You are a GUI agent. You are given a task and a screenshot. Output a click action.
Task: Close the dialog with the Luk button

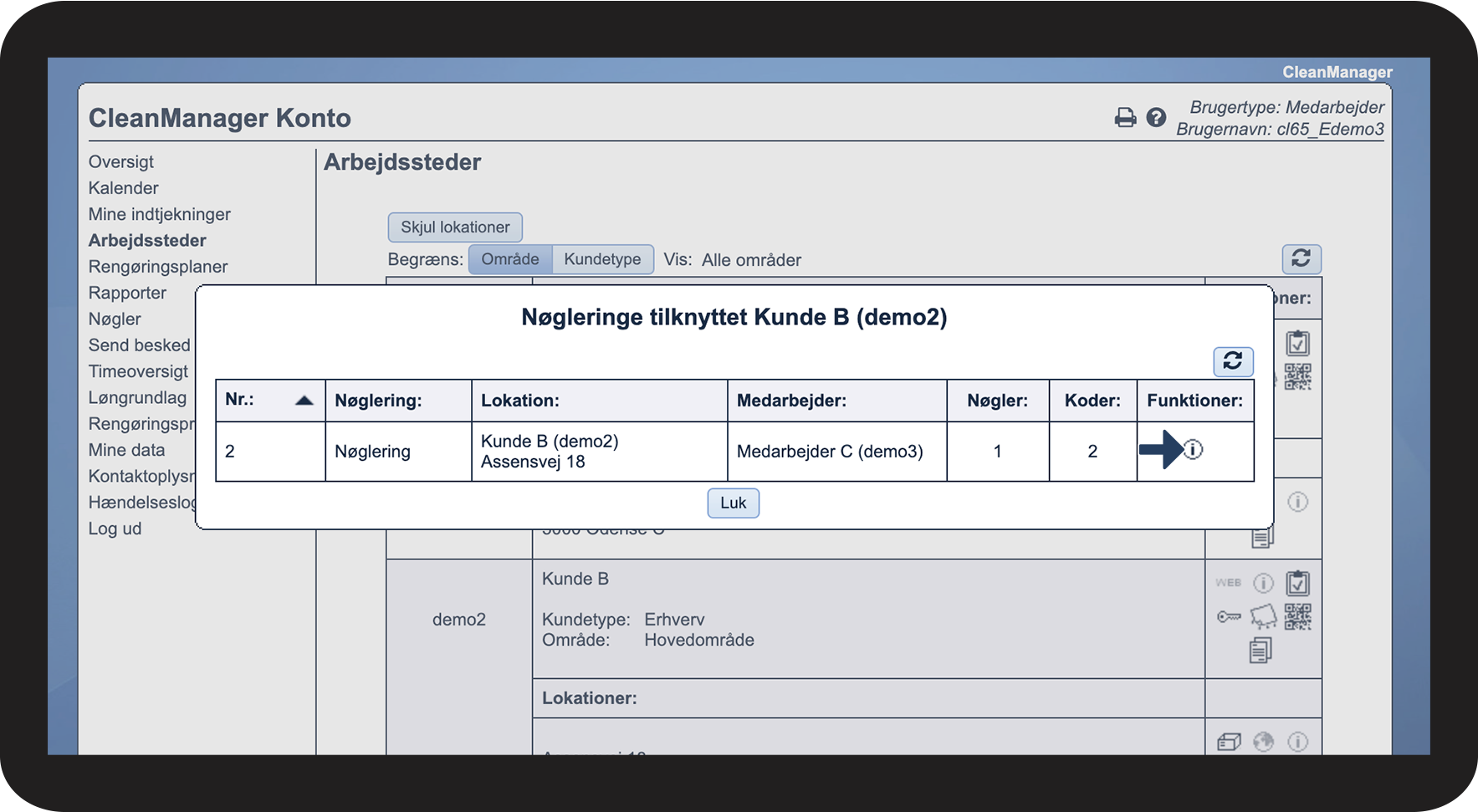[733, 503]
